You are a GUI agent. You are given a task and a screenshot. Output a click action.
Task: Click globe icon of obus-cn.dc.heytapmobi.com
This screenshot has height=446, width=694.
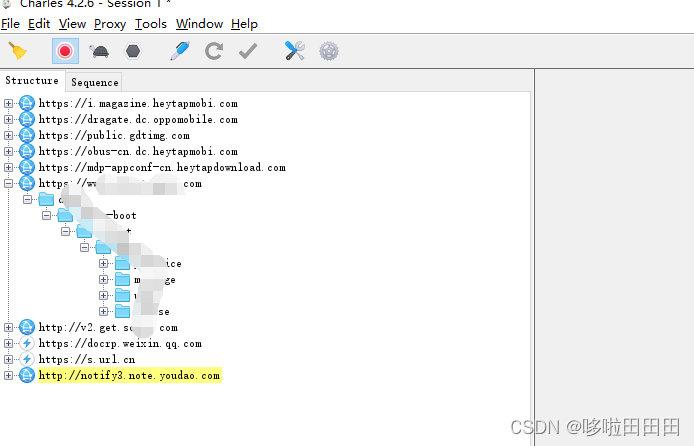click(x=27, y=151)
